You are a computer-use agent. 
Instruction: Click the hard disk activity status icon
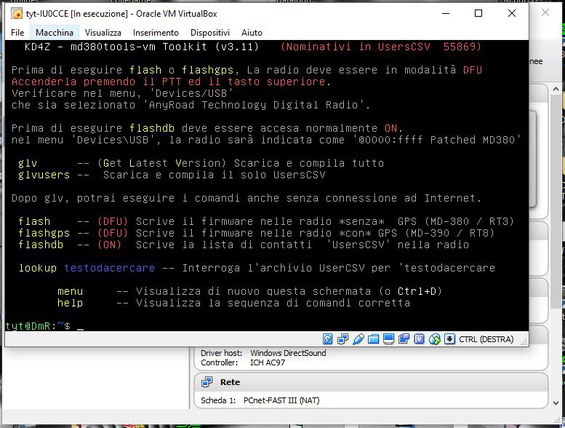[328, 339]
